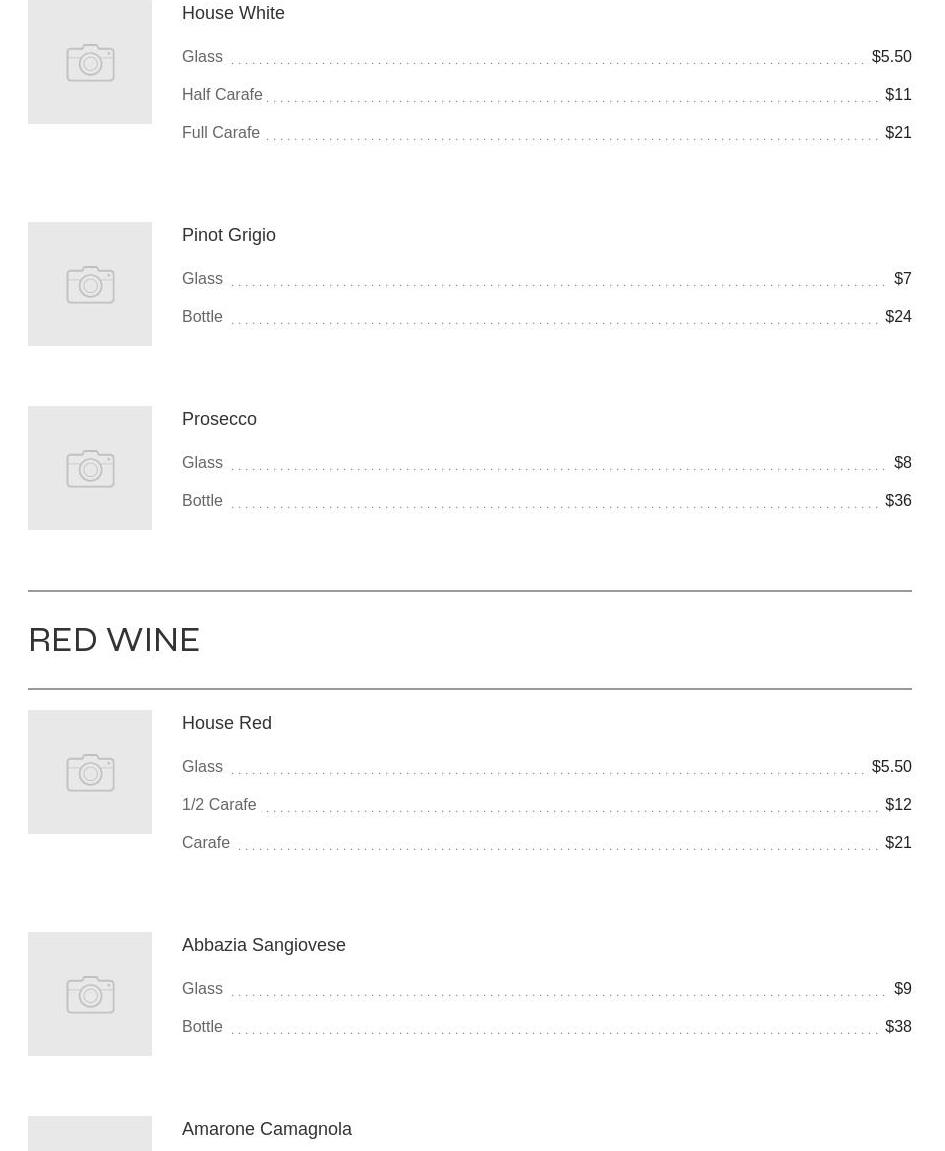Viewport: 945px width, 1151px height.
Task: Select the $36 Prosecco bottle price
Action: (x=898, y=501)
